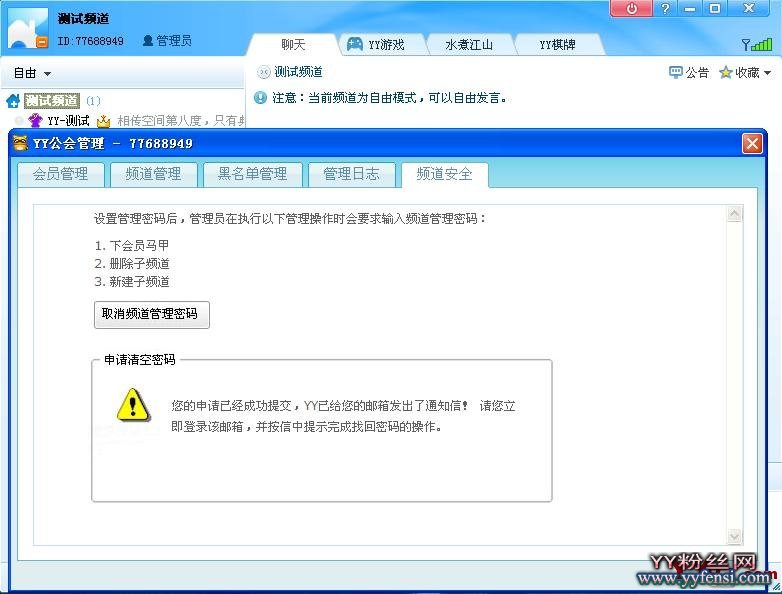Click the YY公会管理 title bar icon
This screenshot has width=782, height=594.
coord(20,143)
